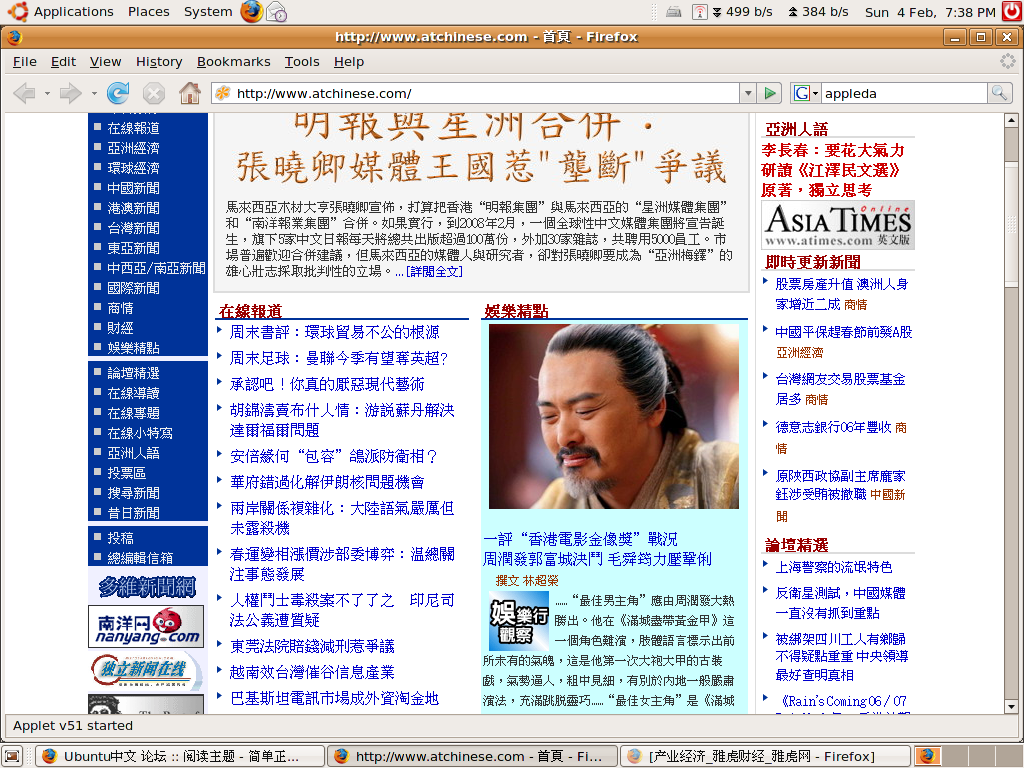This screenshot has width=1024, height=768.
Task: Open 周末足球：曼聯今季有望奪英超 link
Action: tap(338, 359)
